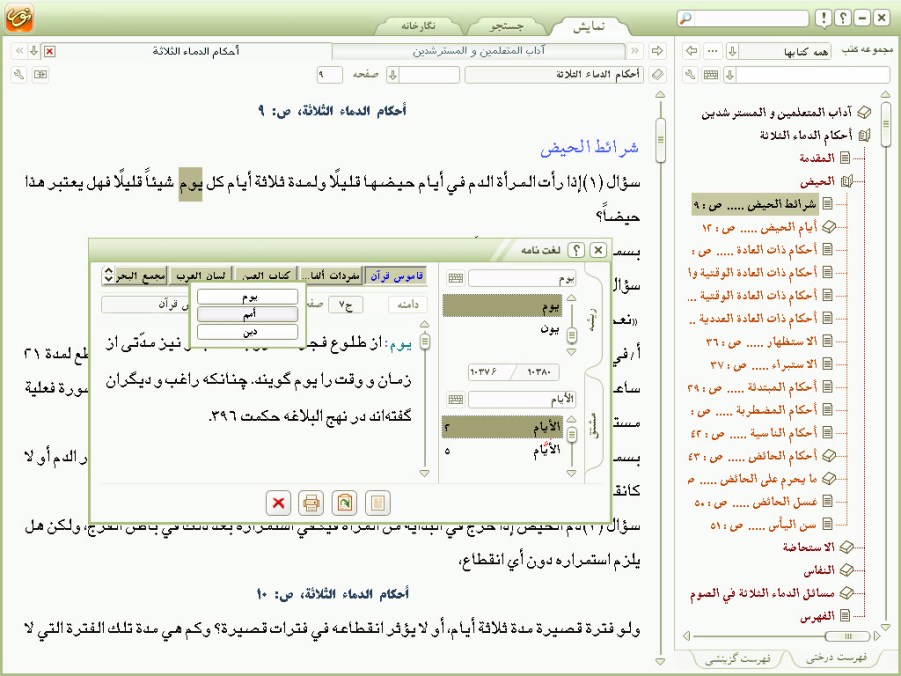Screen dimensions: 901x676
Task: Click the right arrow navigation icon above book tree
Action: 657,51
